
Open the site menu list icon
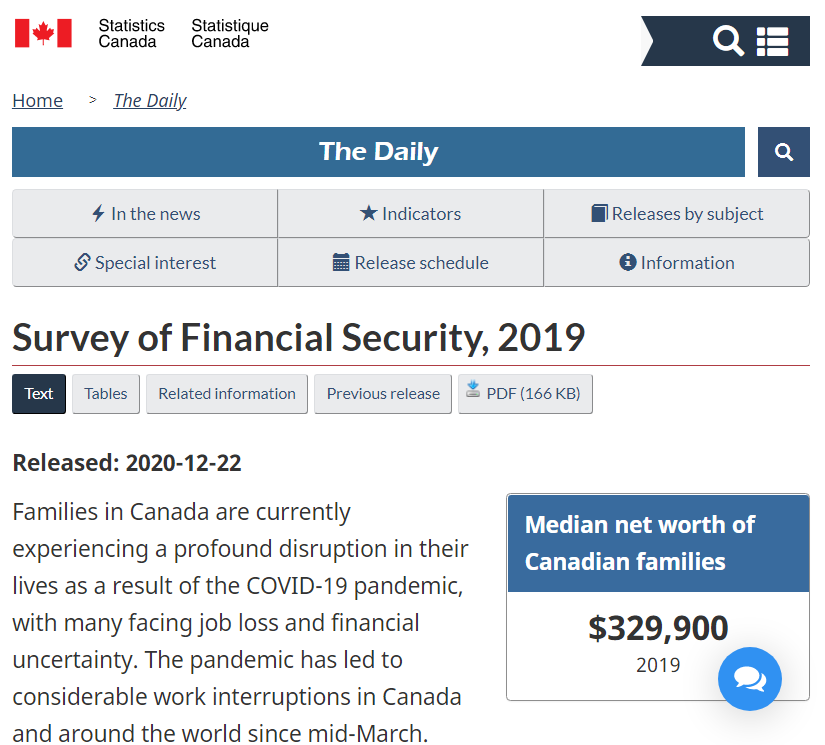tap(772, 41)
